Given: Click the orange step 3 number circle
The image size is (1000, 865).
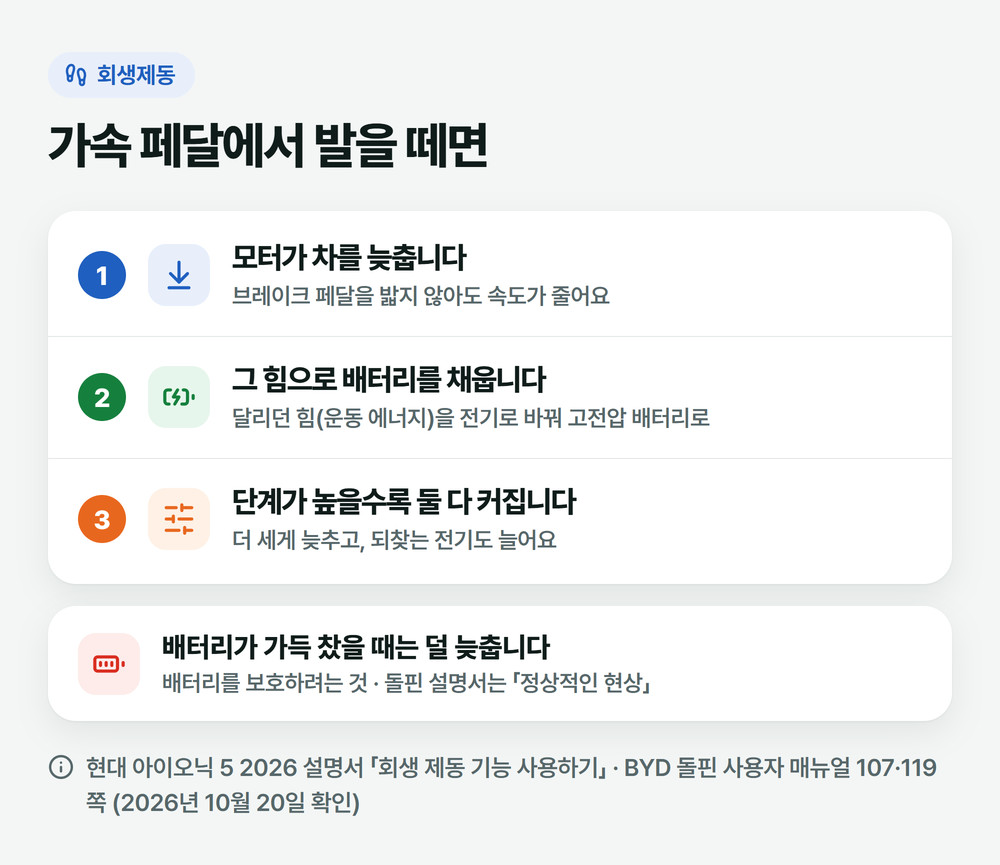Looking at the screenshot, I should click(x=102, y=519).
